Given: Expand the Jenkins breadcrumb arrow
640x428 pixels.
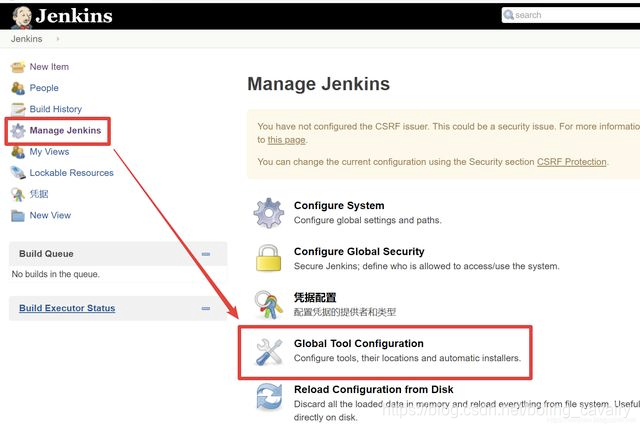Looking at the screenshot, I should (58, 39).
